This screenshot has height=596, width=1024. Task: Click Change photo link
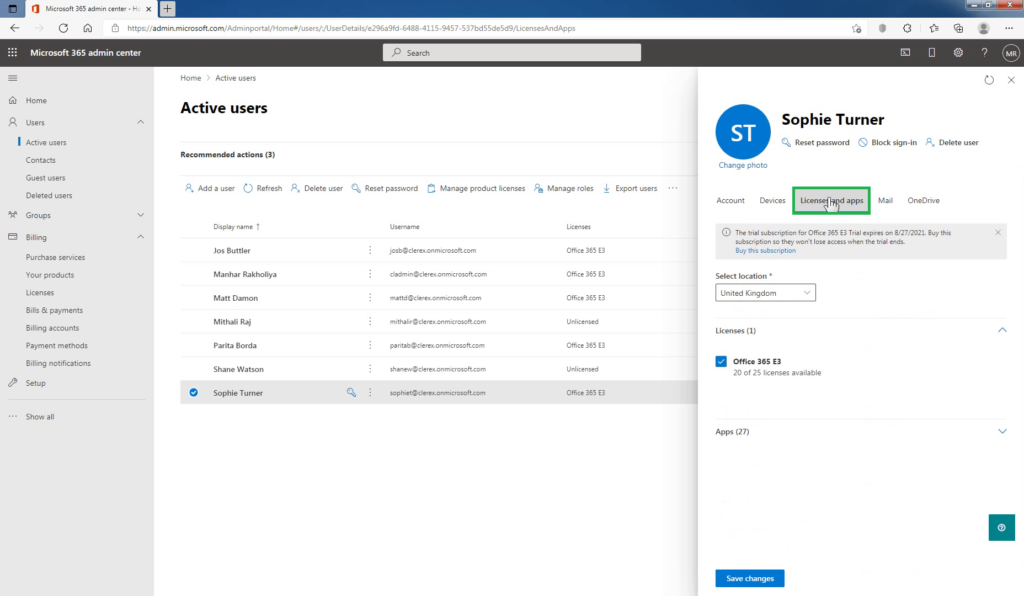tap(743, 165)
